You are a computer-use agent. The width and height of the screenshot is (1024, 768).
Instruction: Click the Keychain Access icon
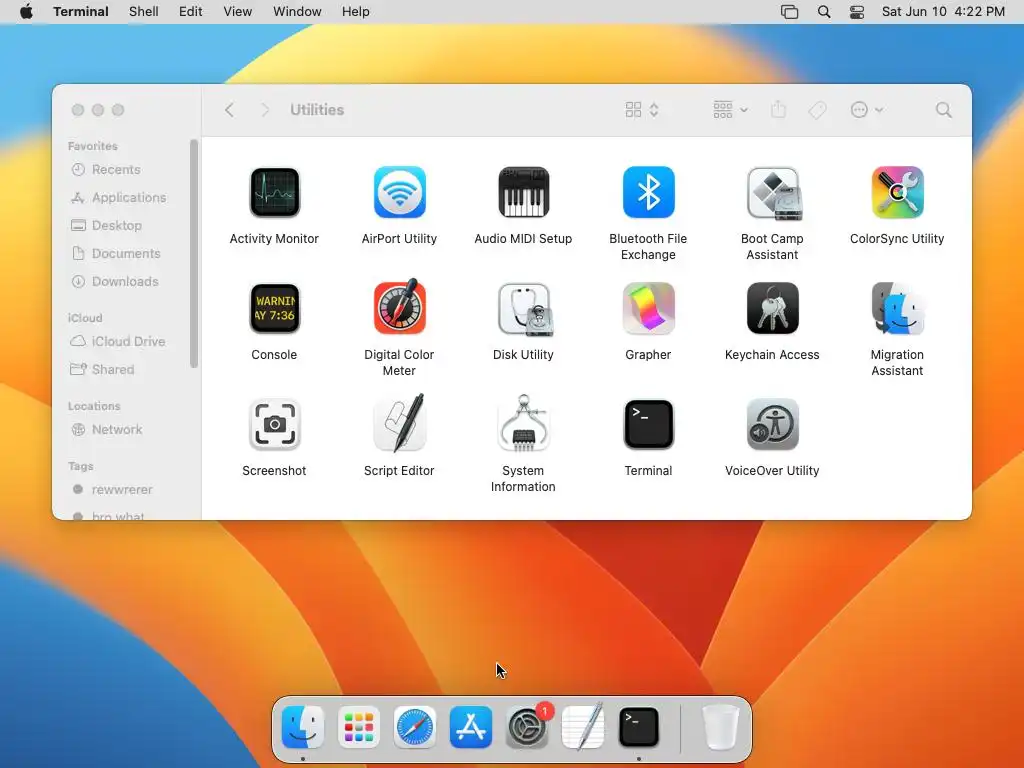click(x=773, y=308)
